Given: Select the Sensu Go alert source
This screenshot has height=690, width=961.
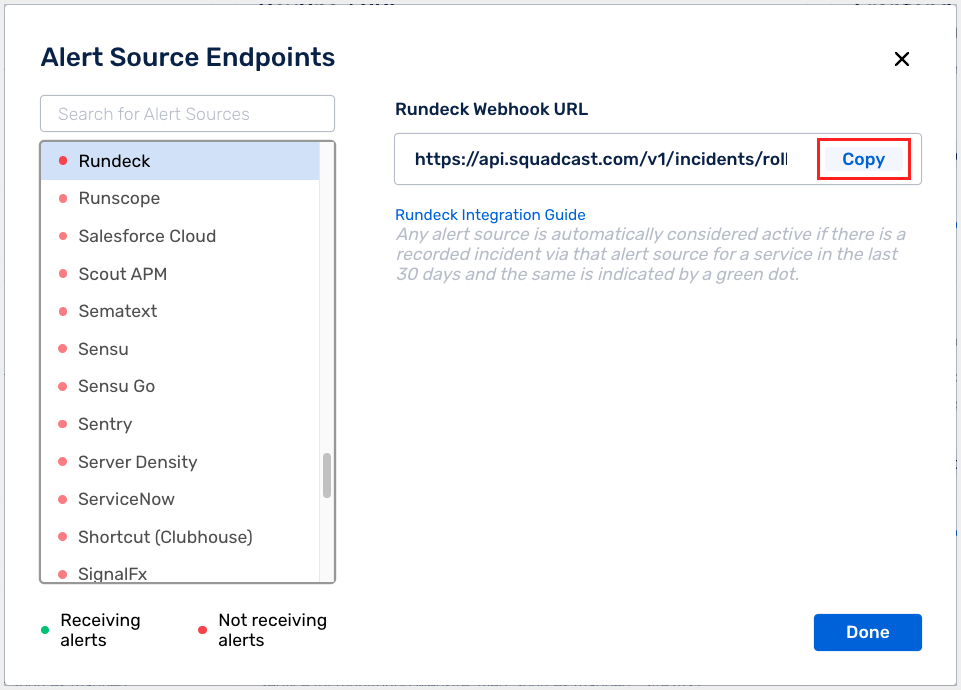Looking at the screenshot, I should coord(115,386).
